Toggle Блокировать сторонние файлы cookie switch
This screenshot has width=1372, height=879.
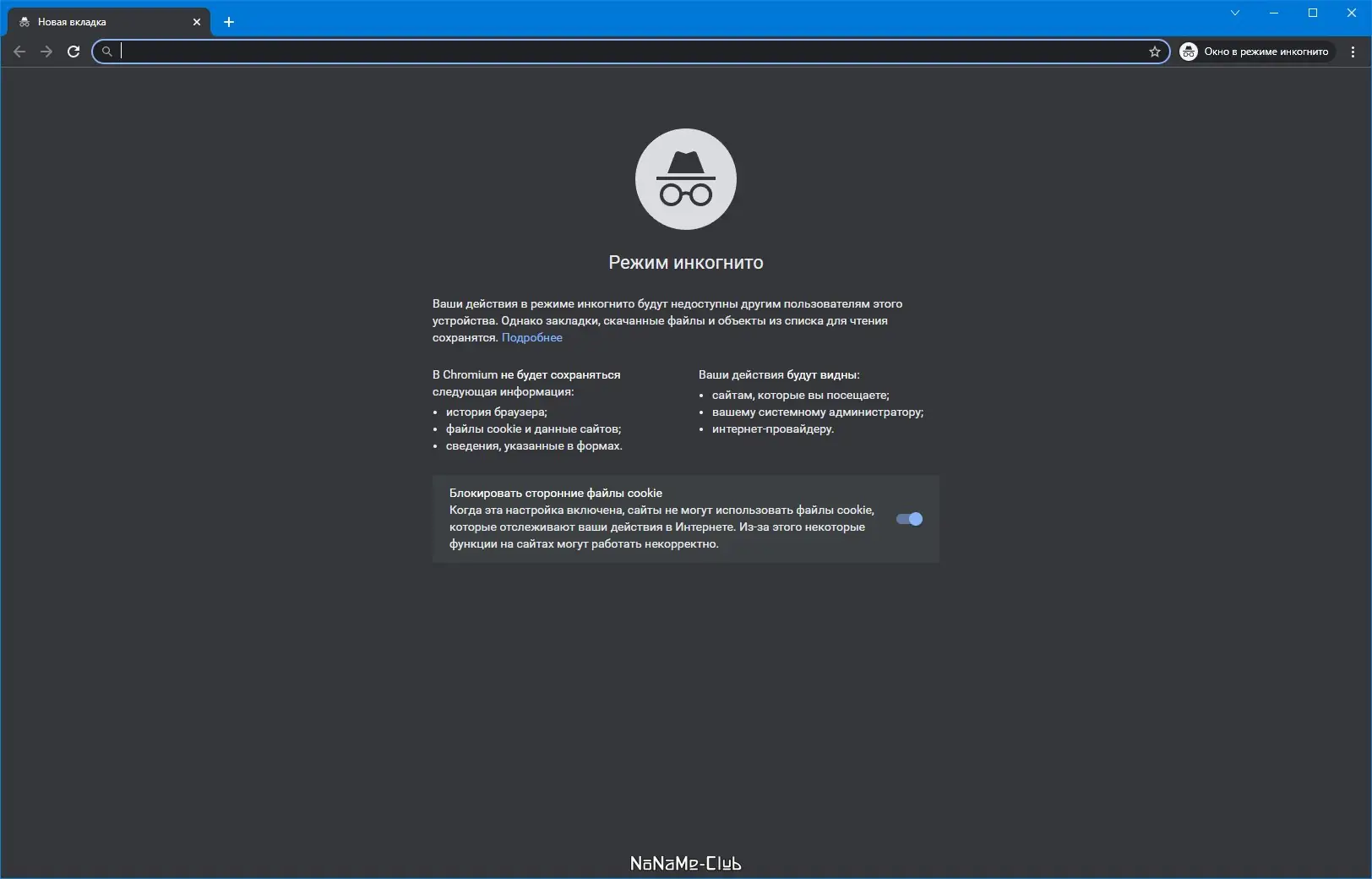(x=909, y=519)
